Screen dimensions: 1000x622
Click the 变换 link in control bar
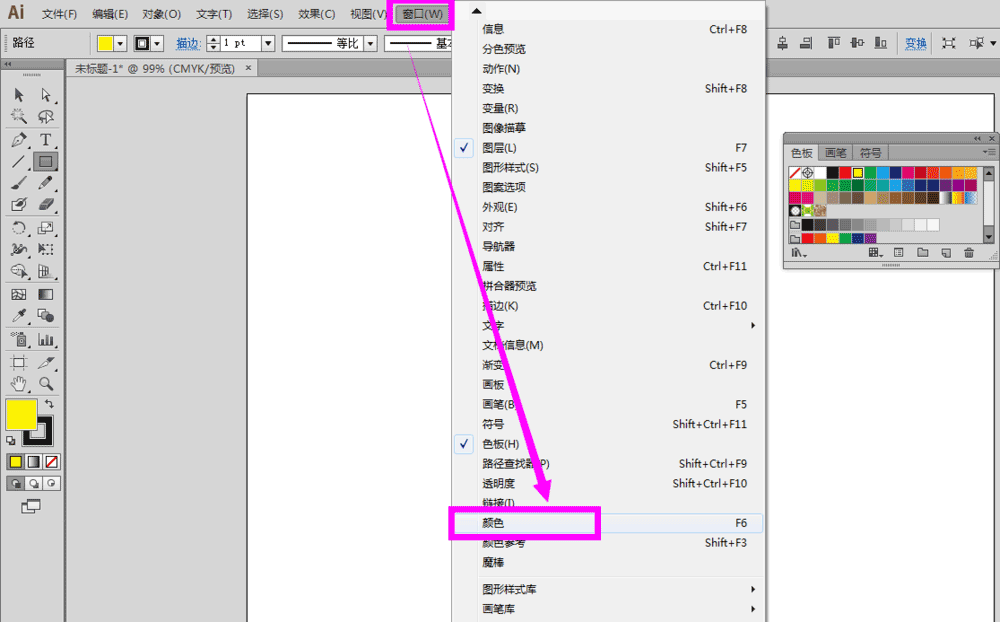pos(915,43)
